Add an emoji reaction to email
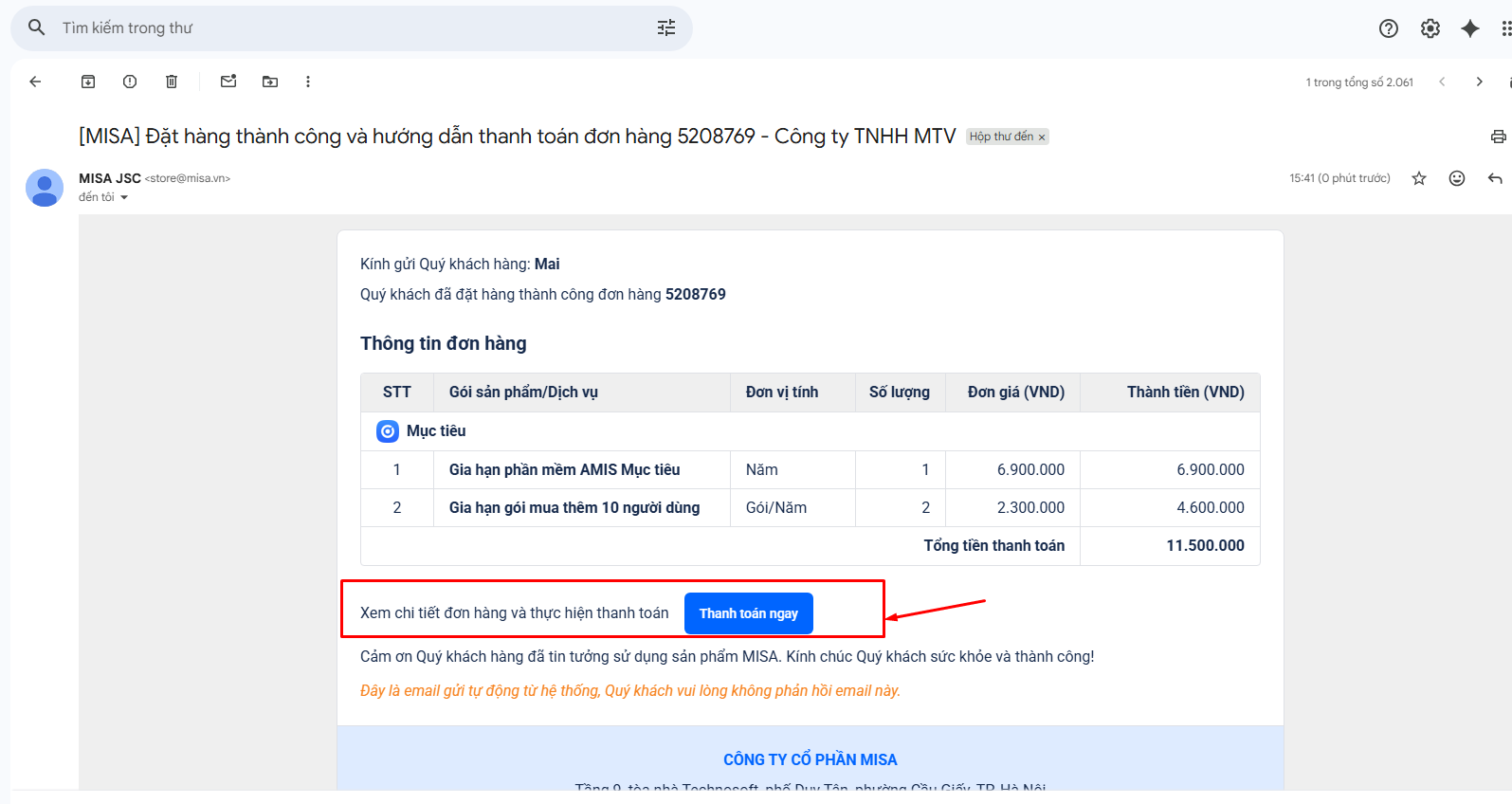The image size is (1512, 804). click(1457, 178)
